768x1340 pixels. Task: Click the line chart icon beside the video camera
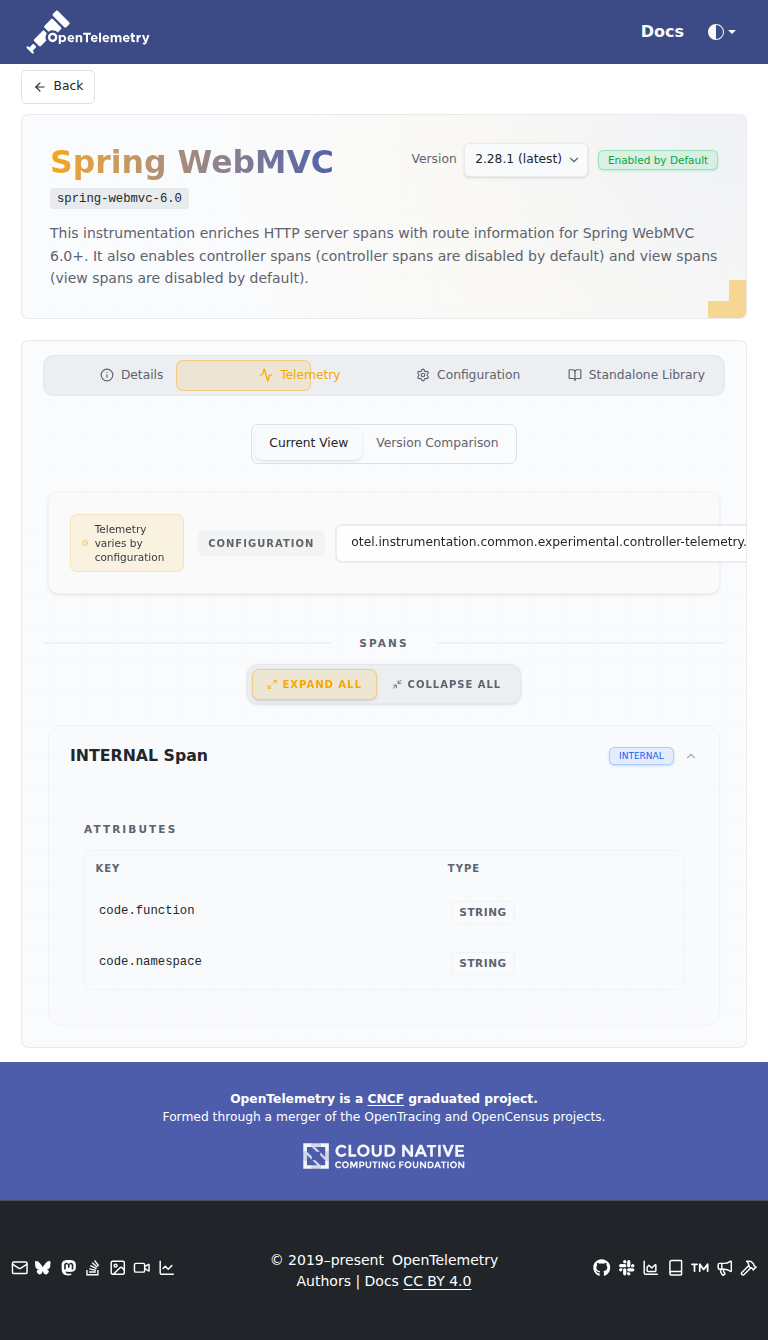pyautogui.click(x=166, y=1268)
